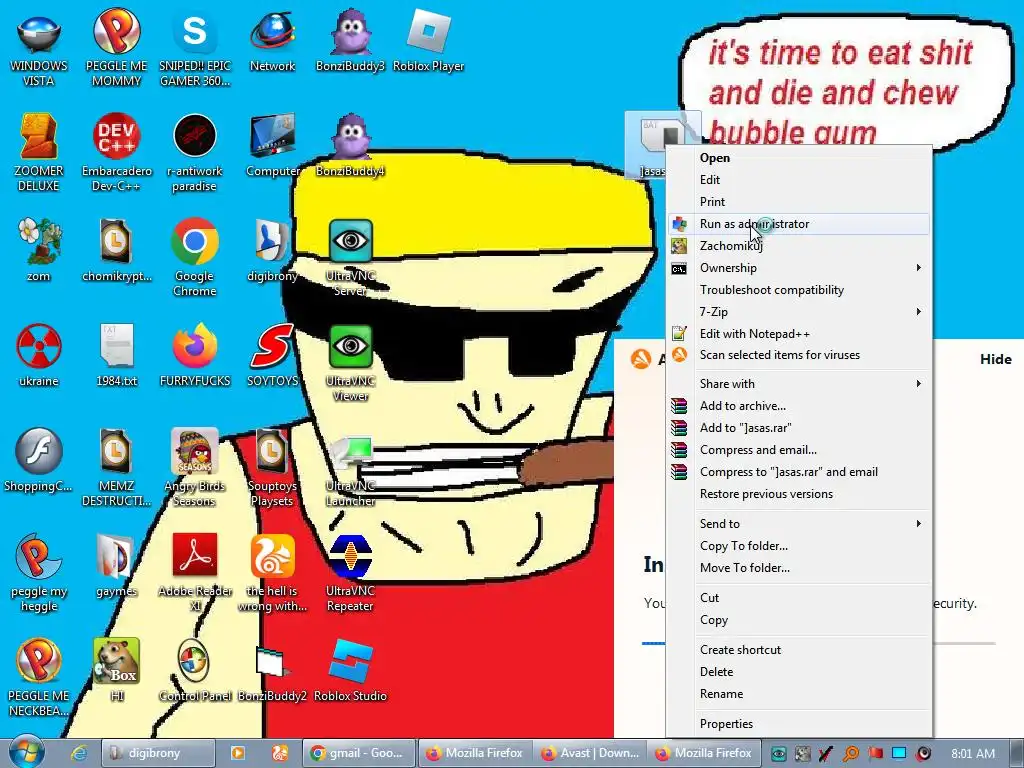Click the ZOOMER DELUXE icon
This screenshot has height=768, width=1024.
click(39, 152)
